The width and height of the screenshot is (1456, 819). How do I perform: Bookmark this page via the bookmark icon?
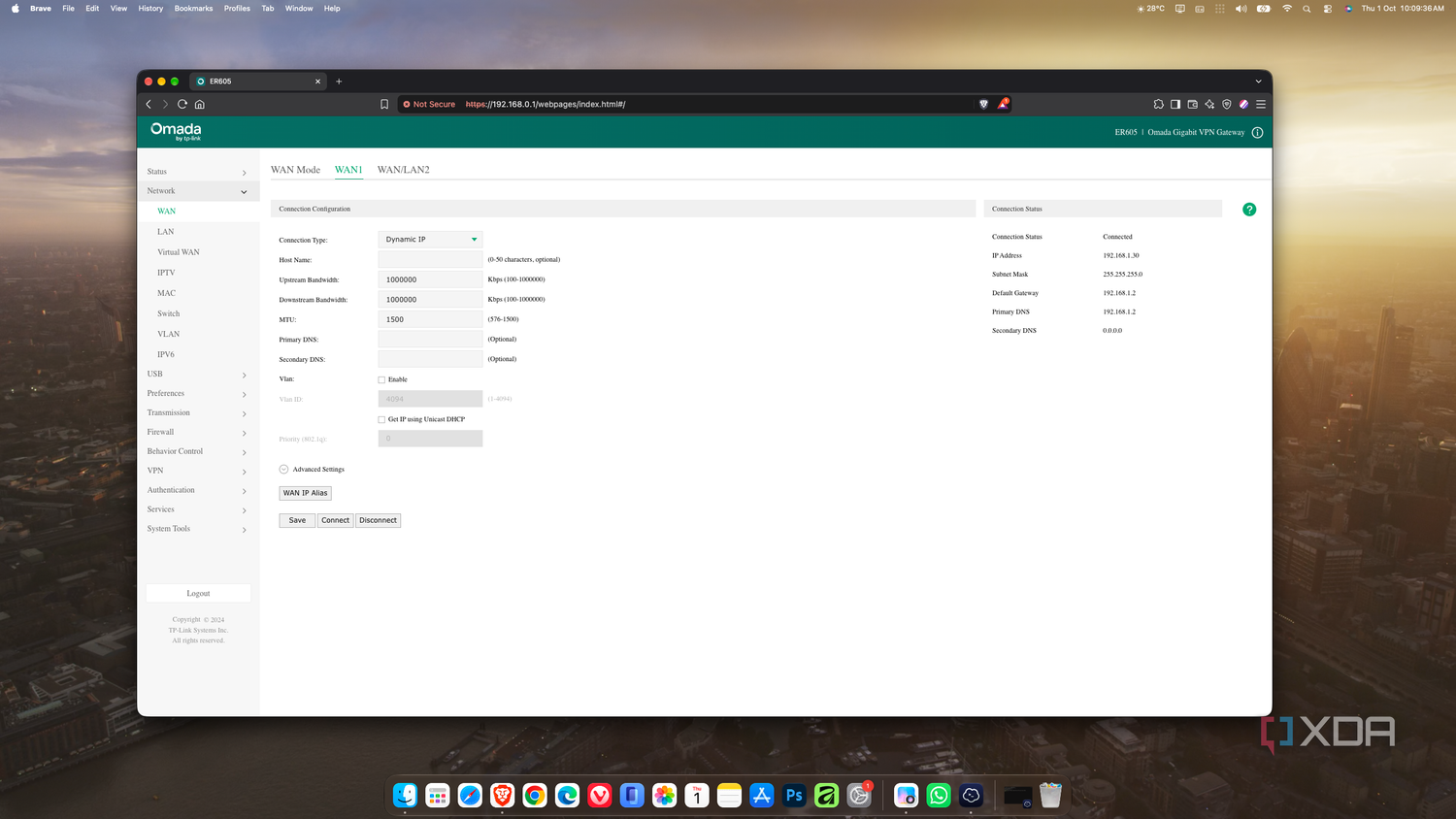pyautogui.click(x=384, y=104)
